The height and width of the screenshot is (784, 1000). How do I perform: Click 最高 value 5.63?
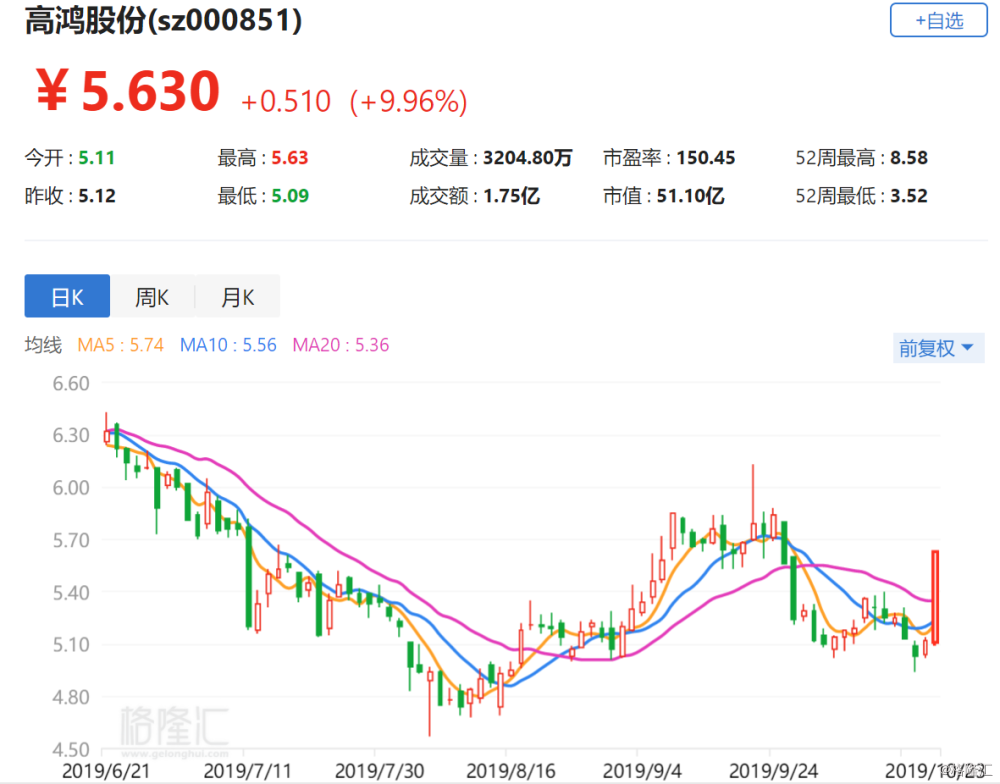[290, 158]
